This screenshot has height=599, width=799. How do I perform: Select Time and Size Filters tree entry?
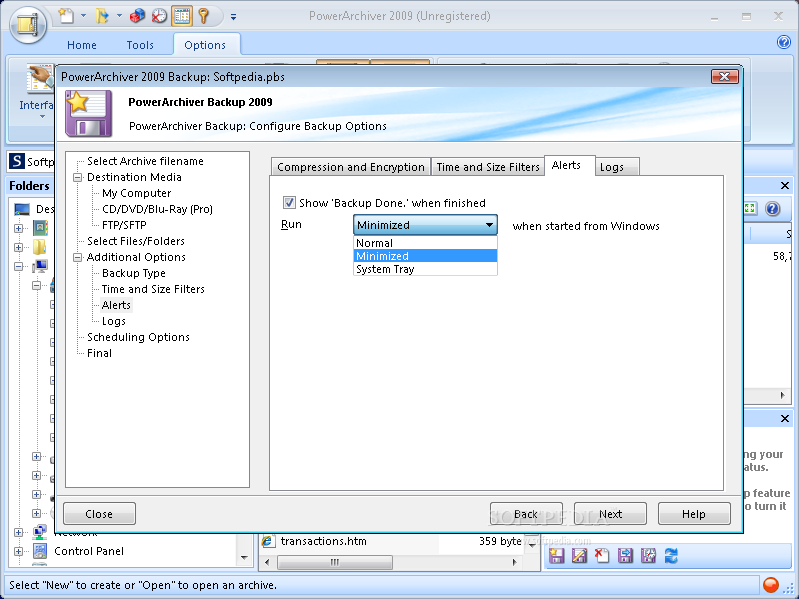click(153, 289)
